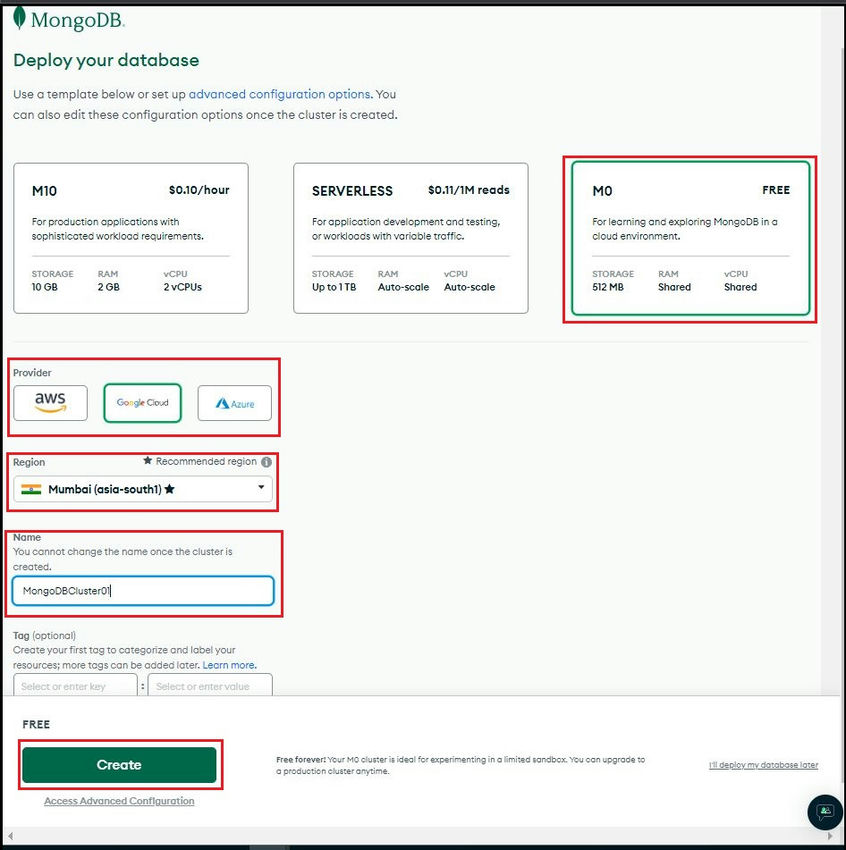Select the M0 FREE cluster tier
The width and height of the screenshot is (846, 850).
[x=690, y=238]
